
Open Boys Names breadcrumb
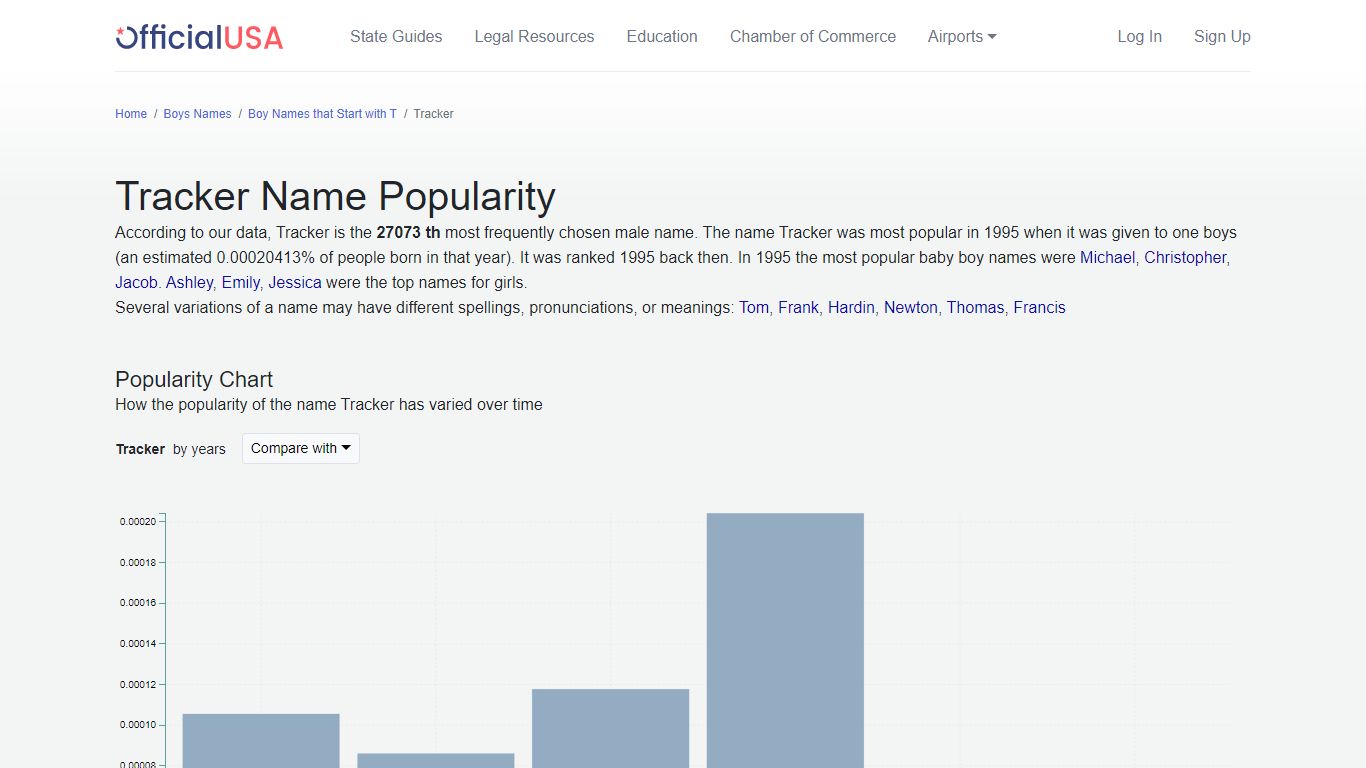[x=197, y=114]
